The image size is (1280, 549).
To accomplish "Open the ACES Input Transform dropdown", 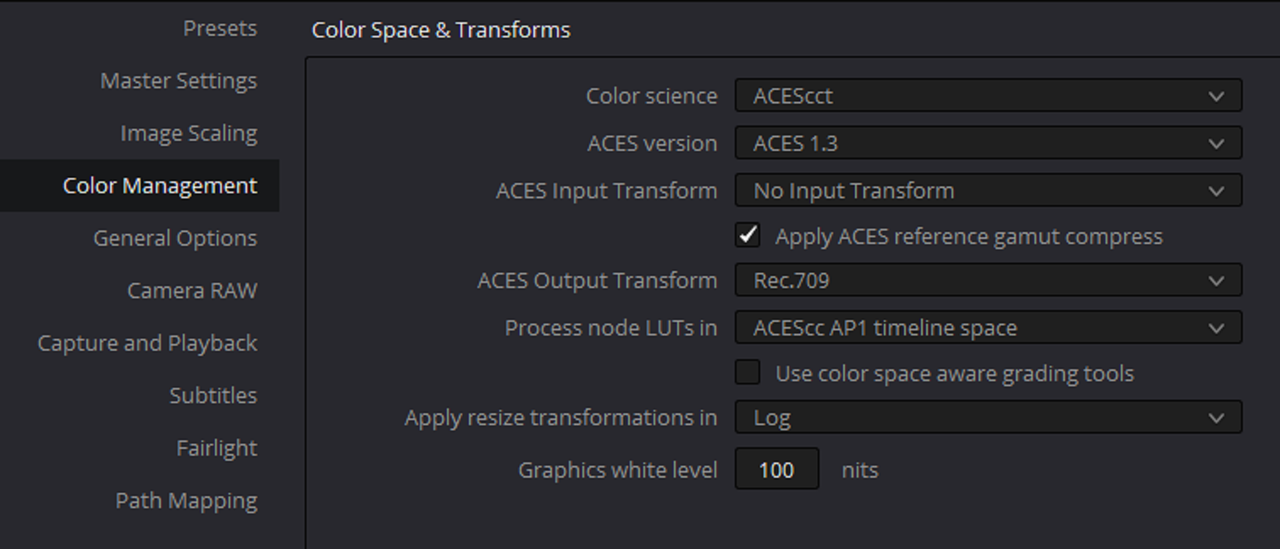I will click(988, 190).
